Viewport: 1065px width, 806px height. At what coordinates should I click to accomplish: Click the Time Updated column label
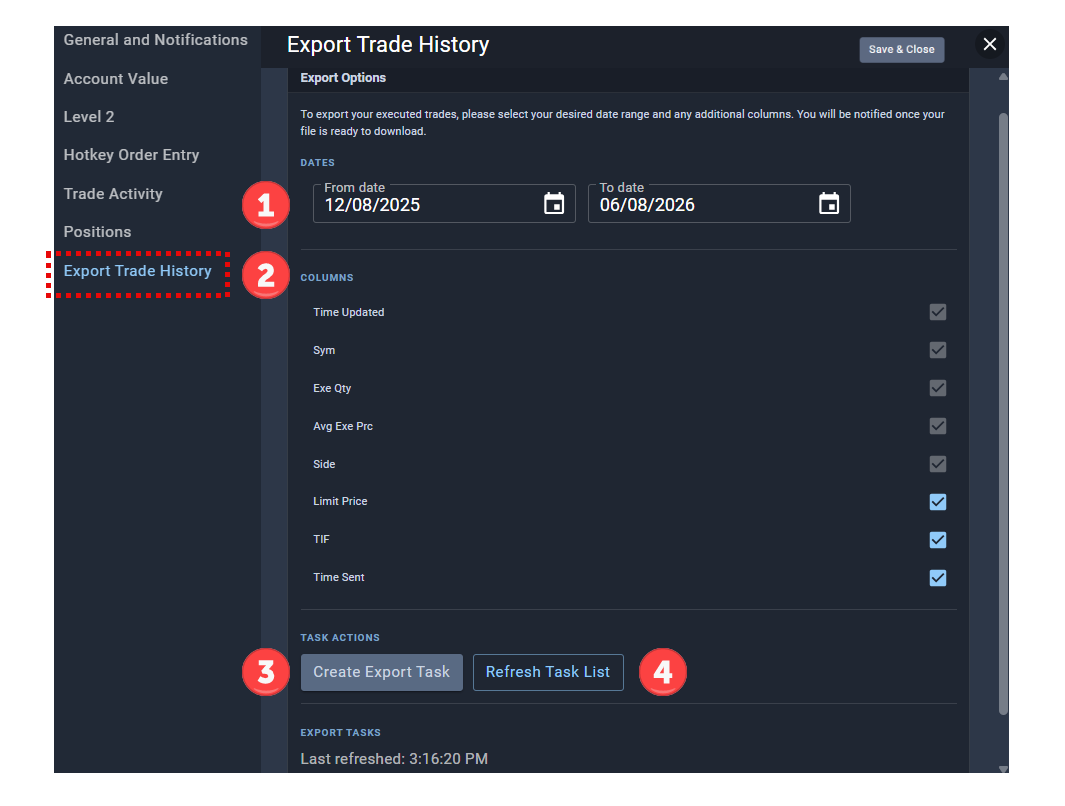point(348,312)
